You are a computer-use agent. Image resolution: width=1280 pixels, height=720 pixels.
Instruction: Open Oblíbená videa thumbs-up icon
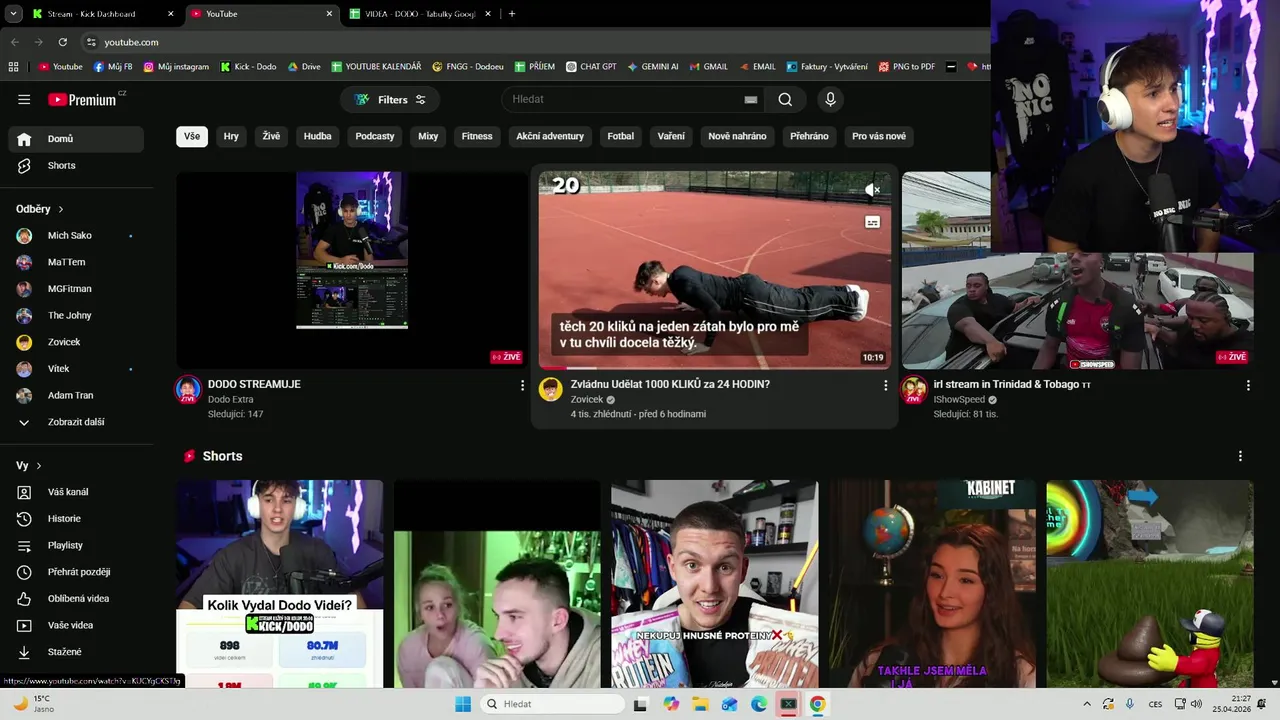tap(24, 598)
